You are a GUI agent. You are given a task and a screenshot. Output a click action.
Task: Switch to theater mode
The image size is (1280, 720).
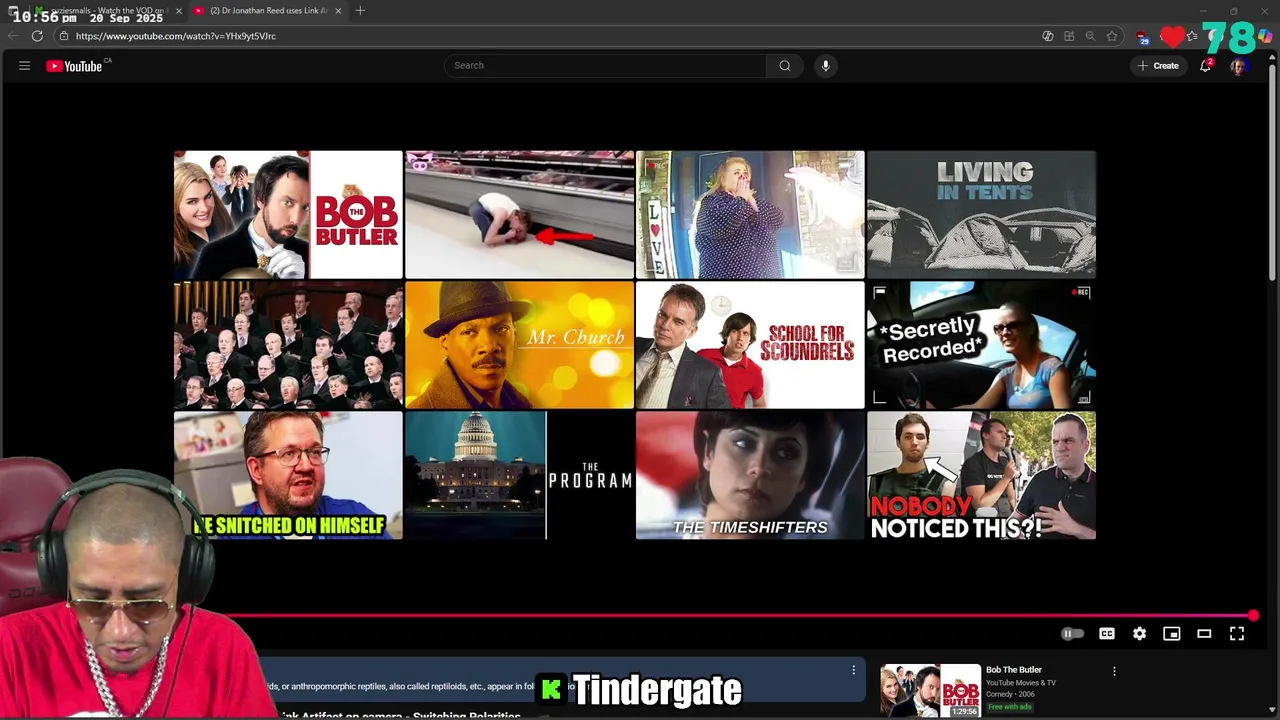(1204, 634)
